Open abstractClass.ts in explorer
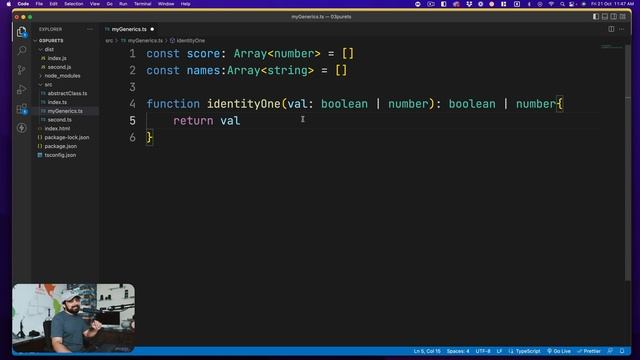The width and height of the screenshot is (640, 360). [x=67, y=93]
